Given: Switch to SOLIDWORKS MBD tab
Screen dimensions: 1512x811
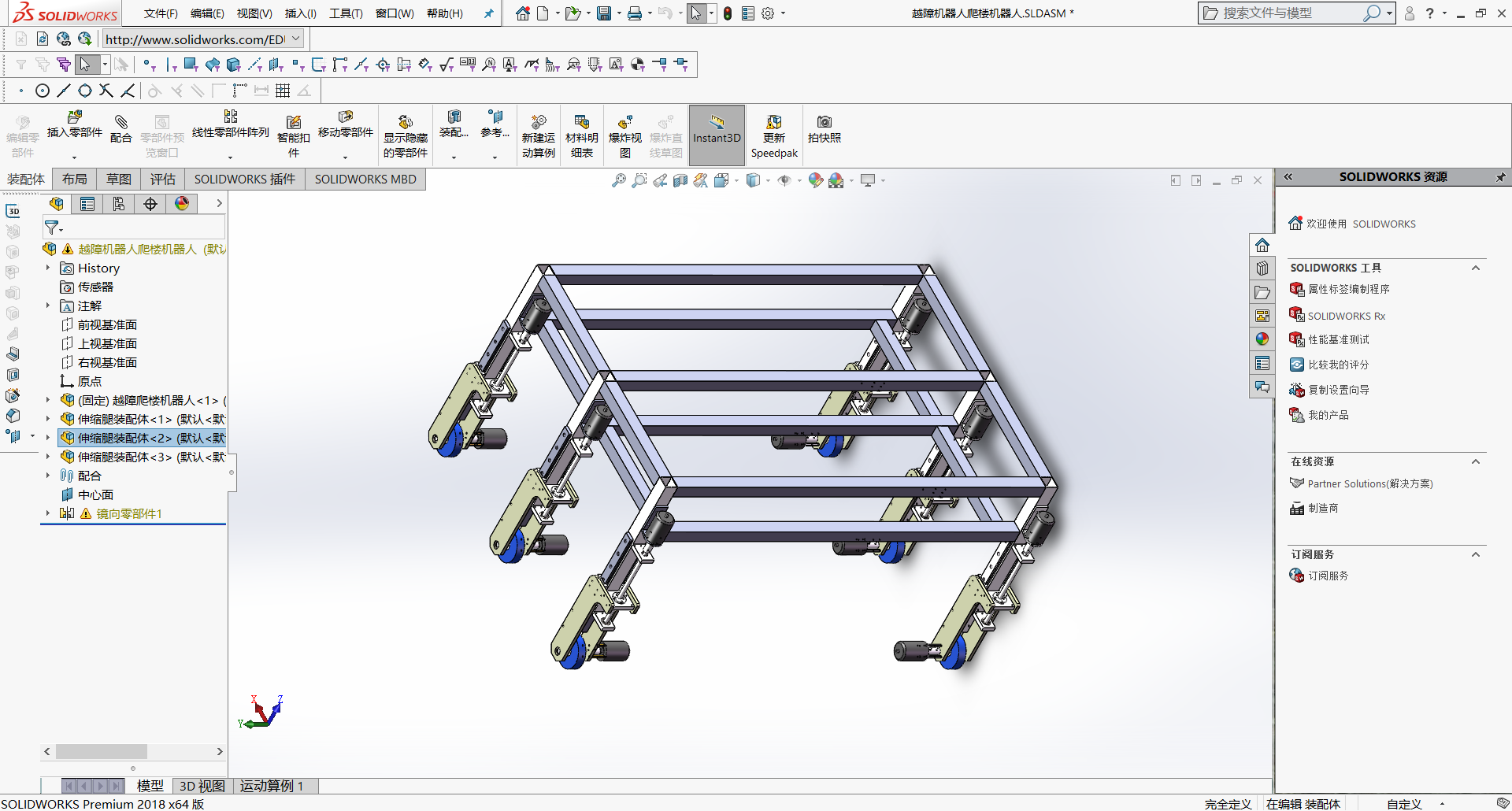Looking at the screenshot, I should [365, 180].
